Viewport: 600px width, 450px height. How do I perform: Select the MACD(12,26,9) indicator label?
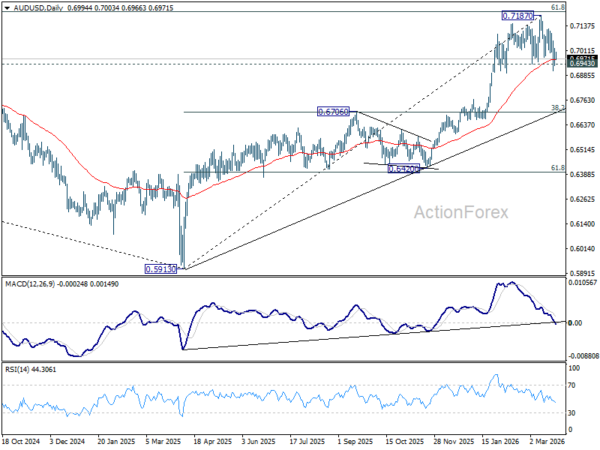pos(30,284)
